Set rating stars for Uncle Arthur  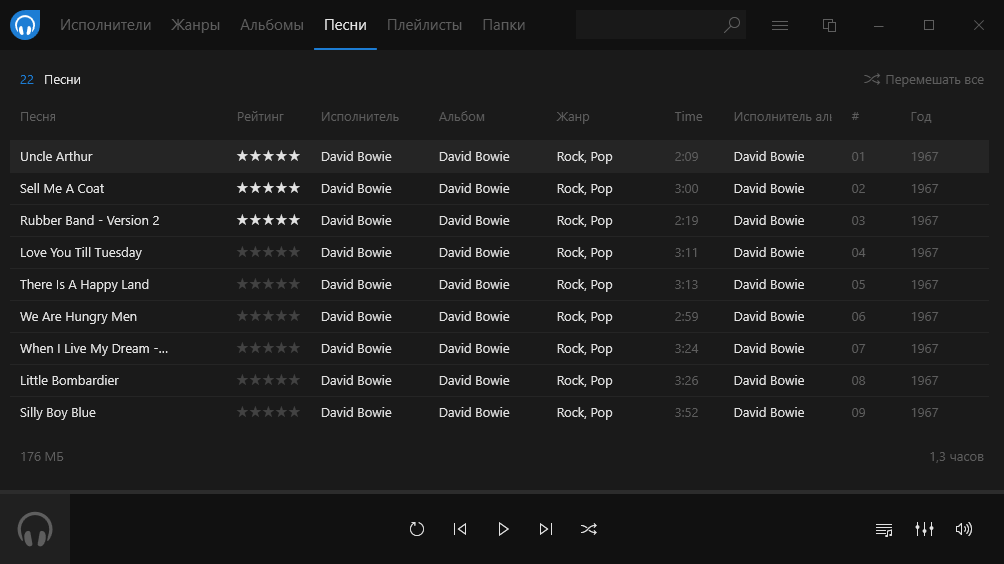[x=268, y=156]
